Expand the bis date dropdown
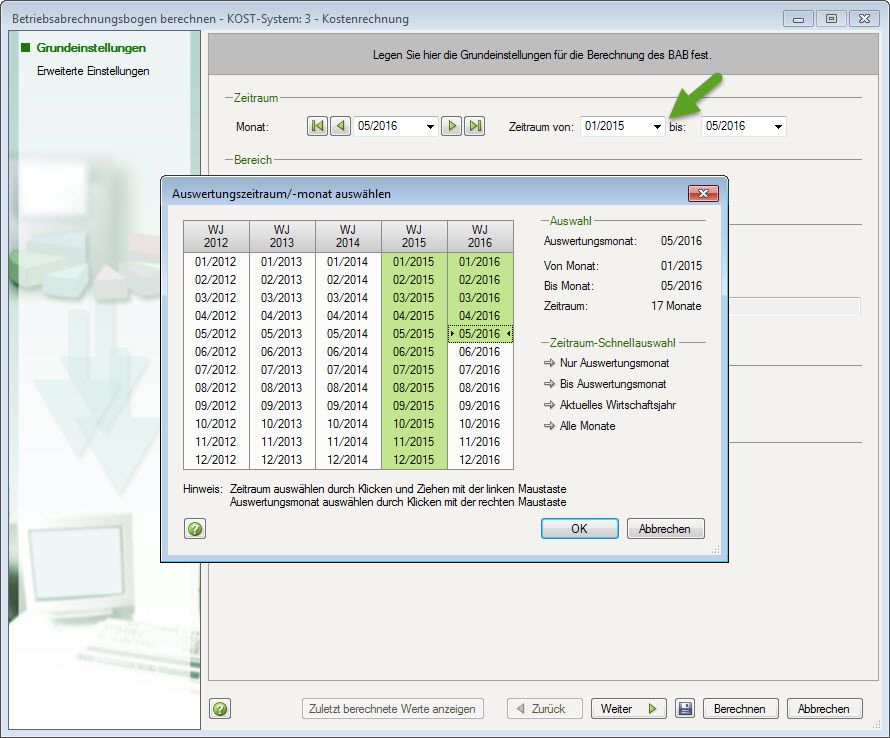The height and width of the screenshot is (738, 890). 777,127
